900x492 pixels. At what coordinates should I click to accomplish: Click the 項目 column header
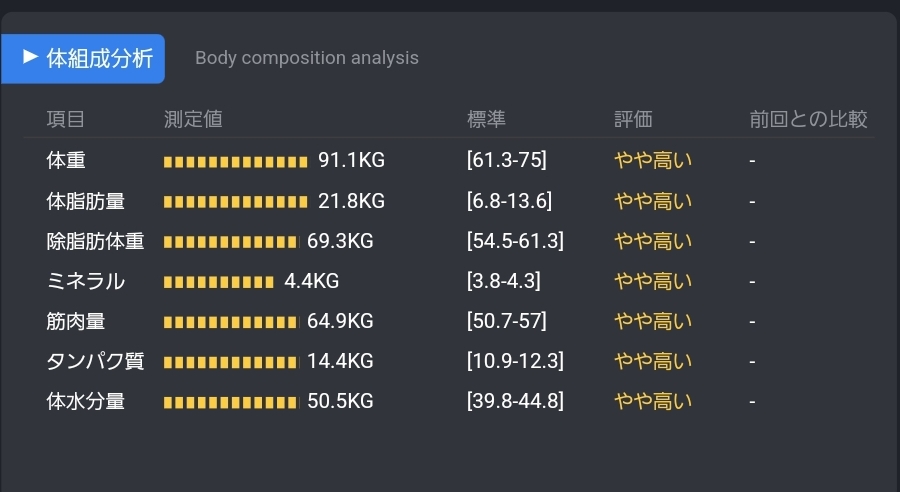[65, 119]
